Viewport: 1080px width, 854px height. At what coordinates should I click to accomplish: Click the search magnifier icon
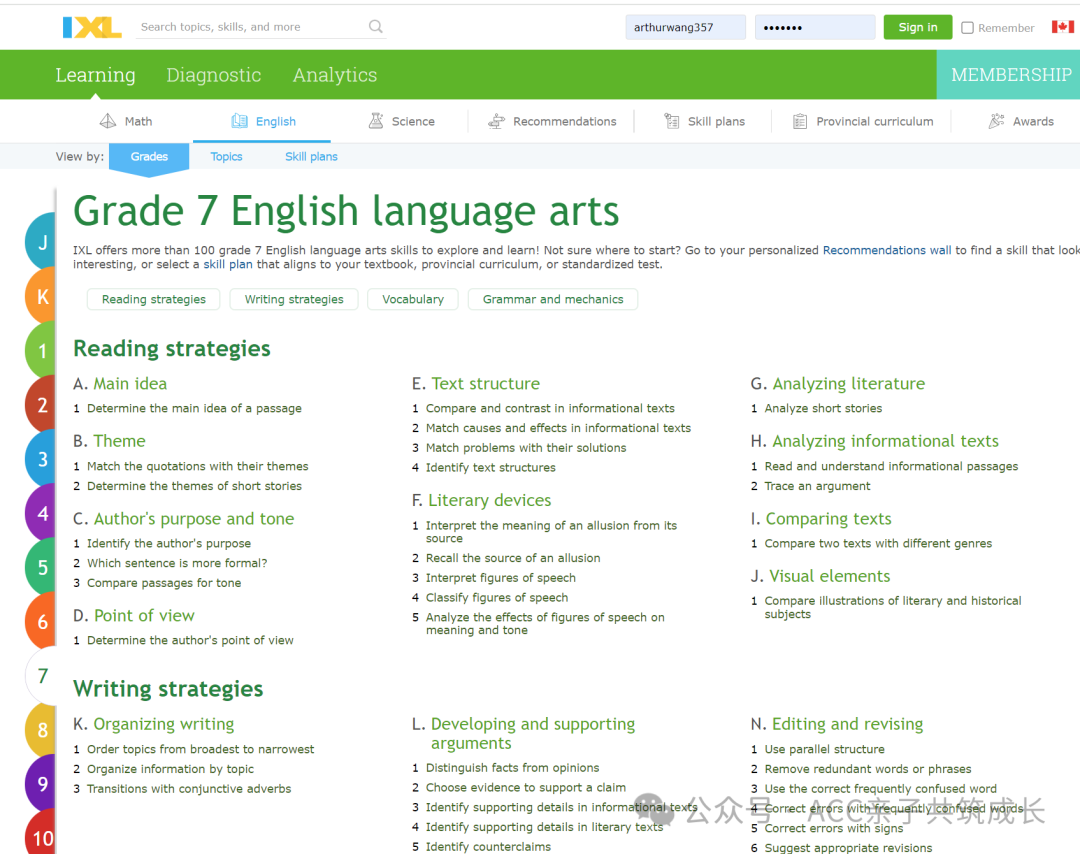pyautogui.click(x=375, y=26)
